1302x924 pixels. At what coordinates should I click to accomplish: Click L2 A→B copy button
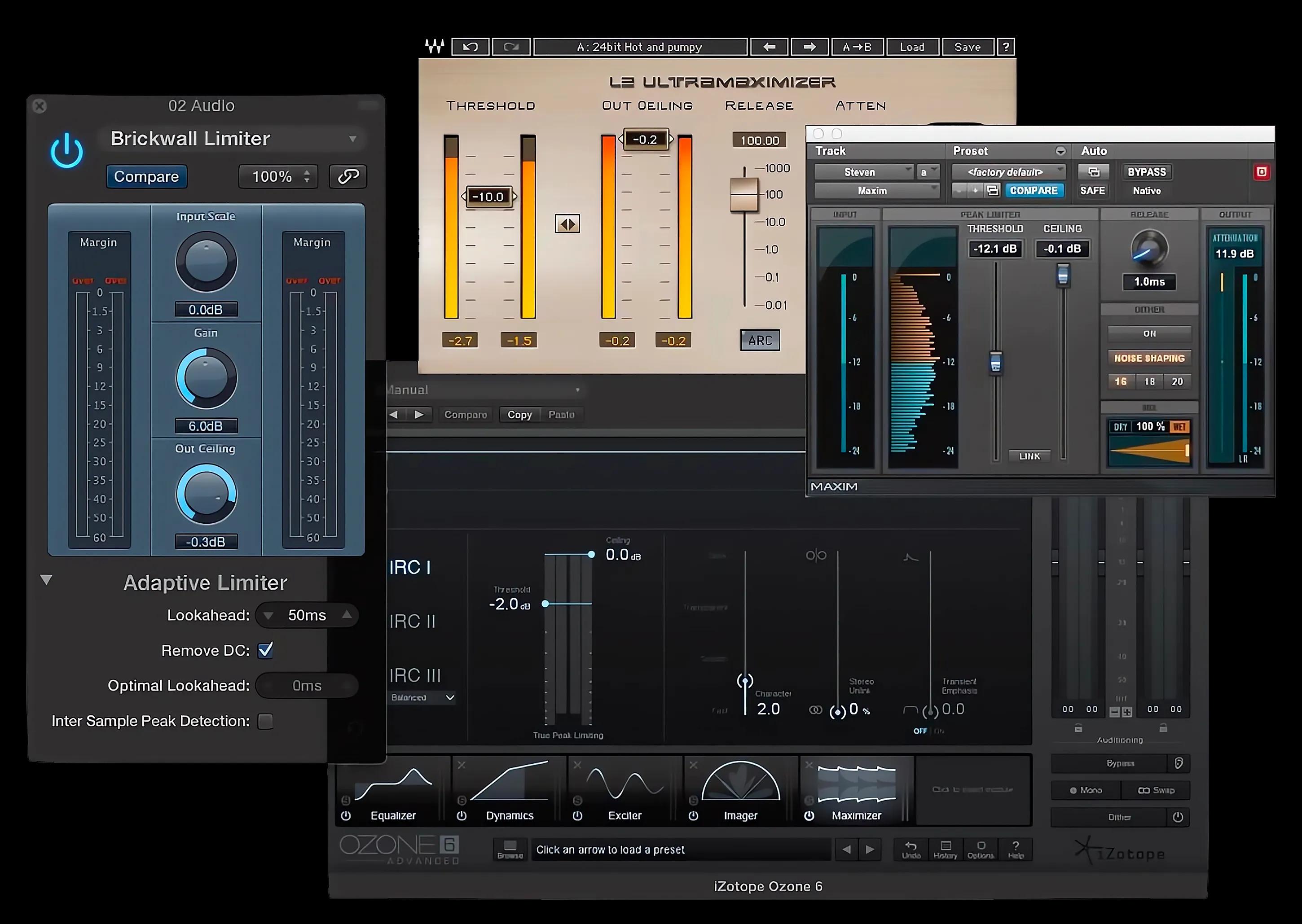pos(858,47)
